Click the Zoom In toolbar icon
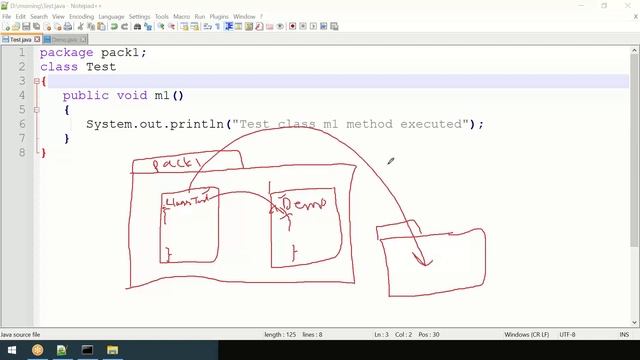 click(161, 27)
